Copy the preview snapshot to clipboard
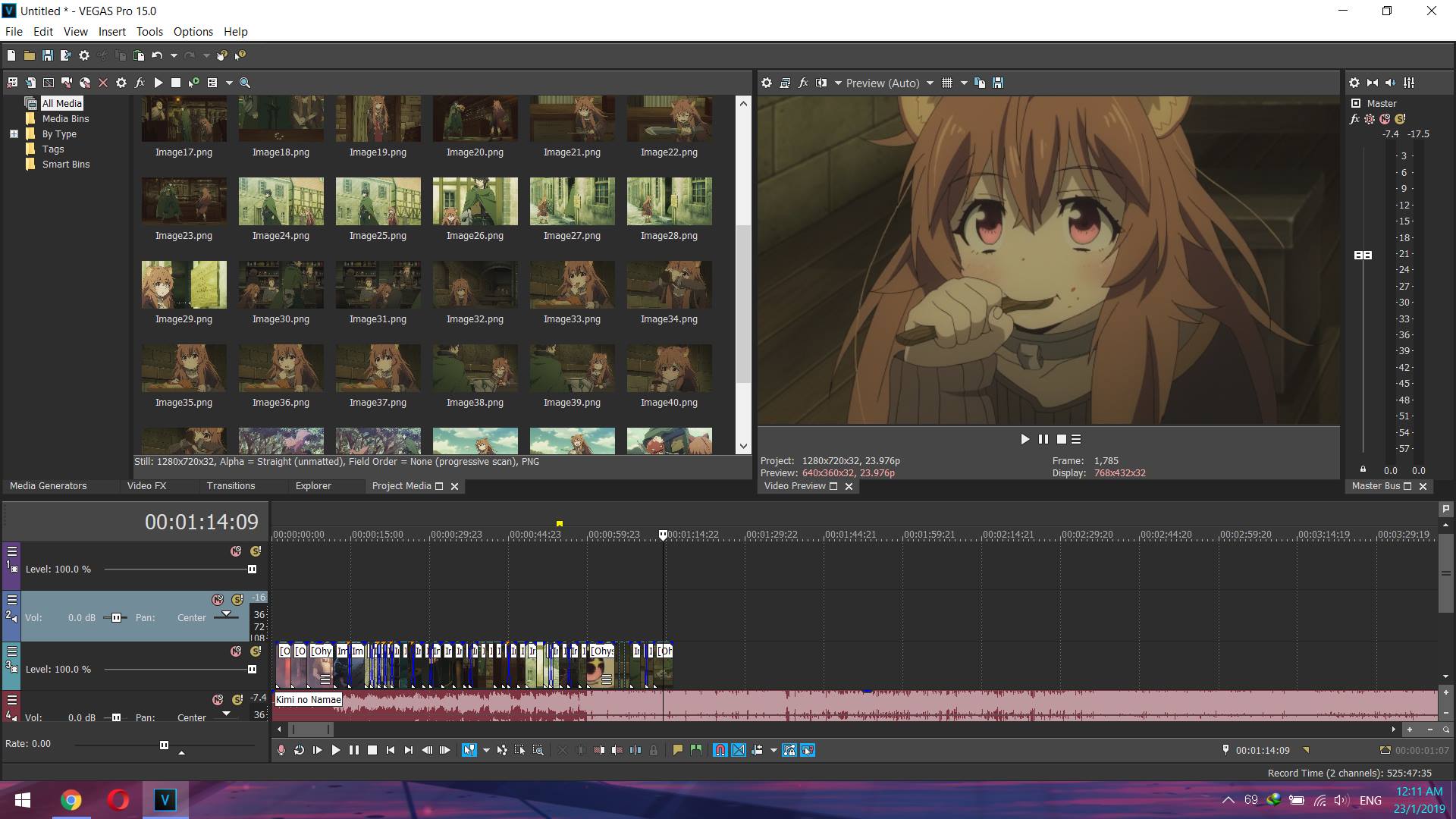 [x=980, y=83]
